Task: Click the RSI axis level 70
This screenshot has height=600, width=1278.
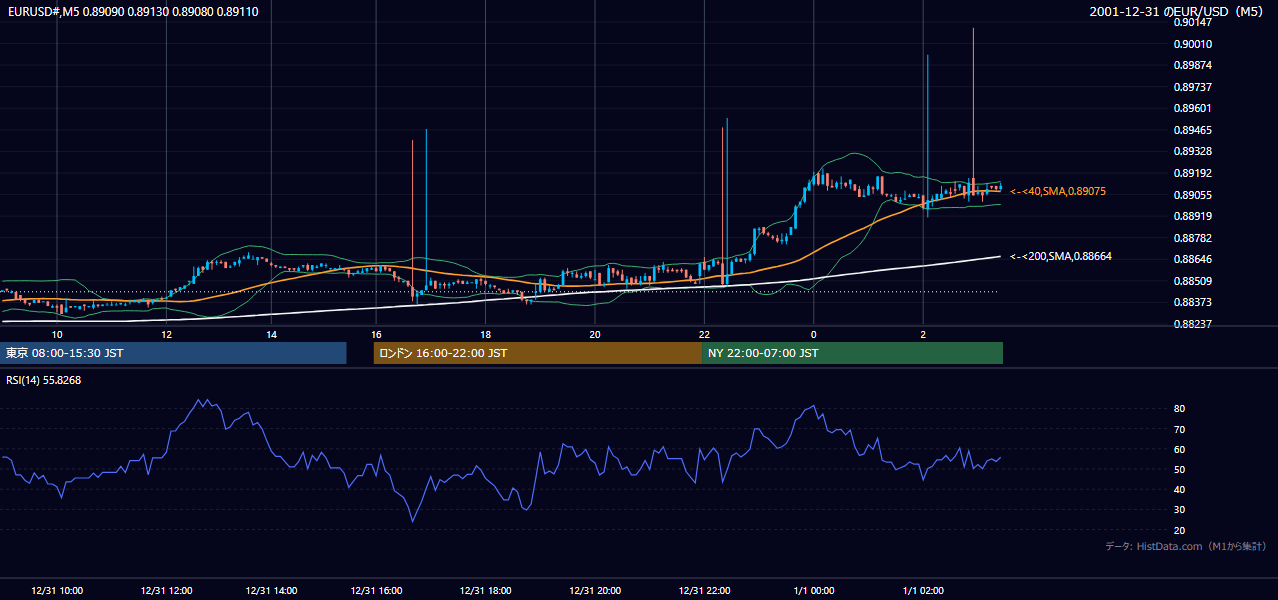Action: click(1180, 429)
